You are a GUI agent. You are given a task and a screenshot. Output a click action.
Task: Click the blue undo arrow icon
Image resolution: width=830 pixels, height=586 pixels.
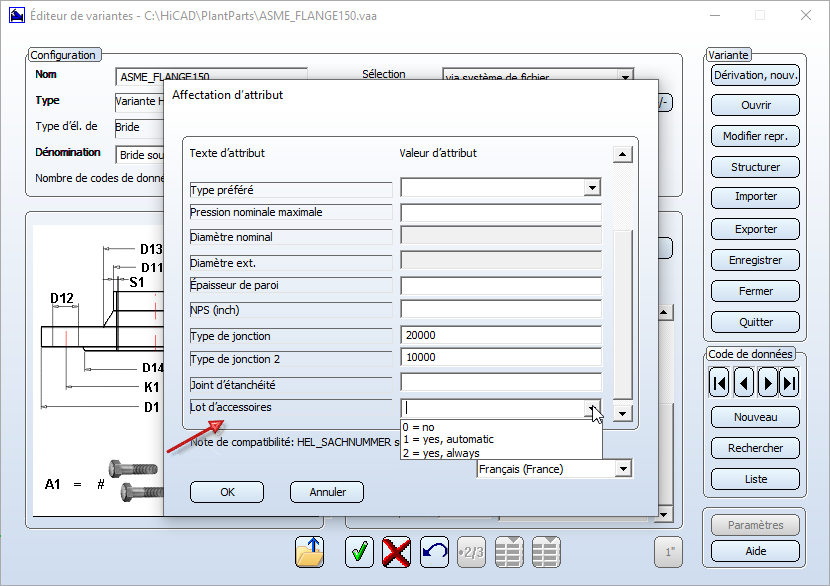pyautogui.click(x=434, y=552)
